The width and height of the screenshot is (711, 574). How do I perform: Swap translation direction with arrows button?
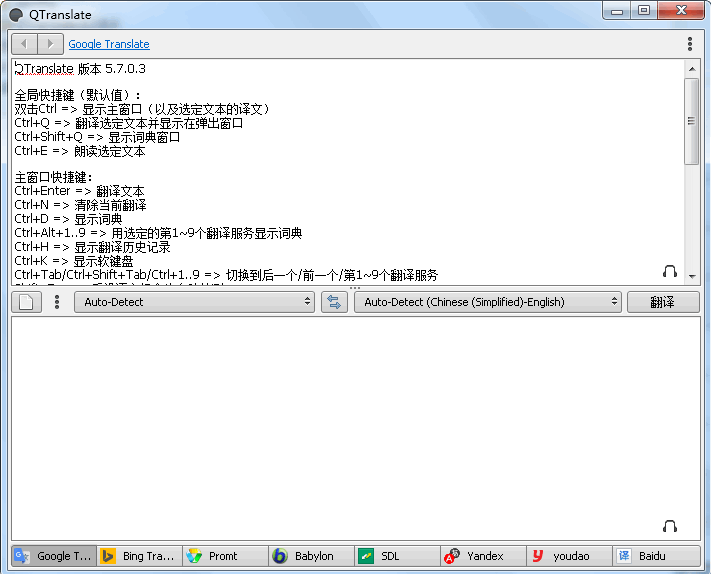click(x=334, y=302)
